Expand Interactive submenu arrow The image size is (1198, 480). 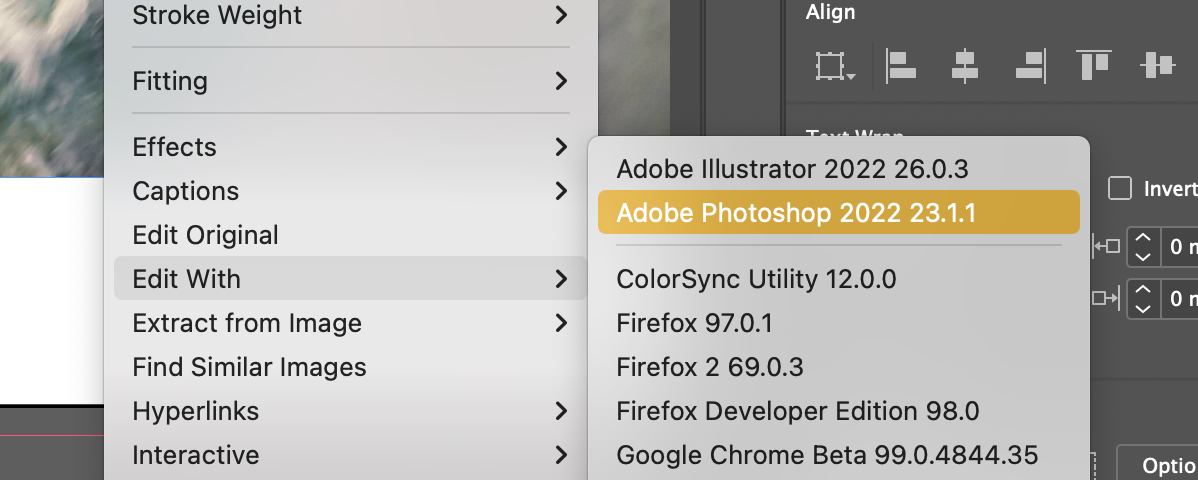(x=562, y=456)
